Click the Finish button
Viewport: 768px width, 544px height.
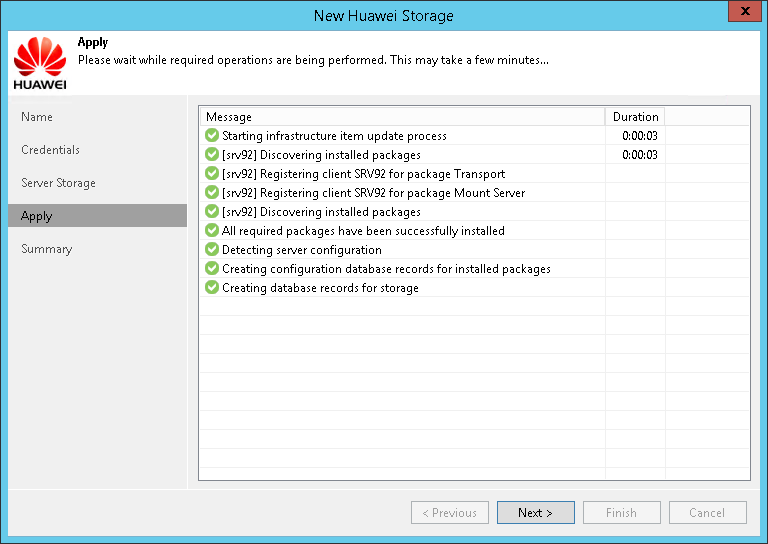click(x=622, y=512)
